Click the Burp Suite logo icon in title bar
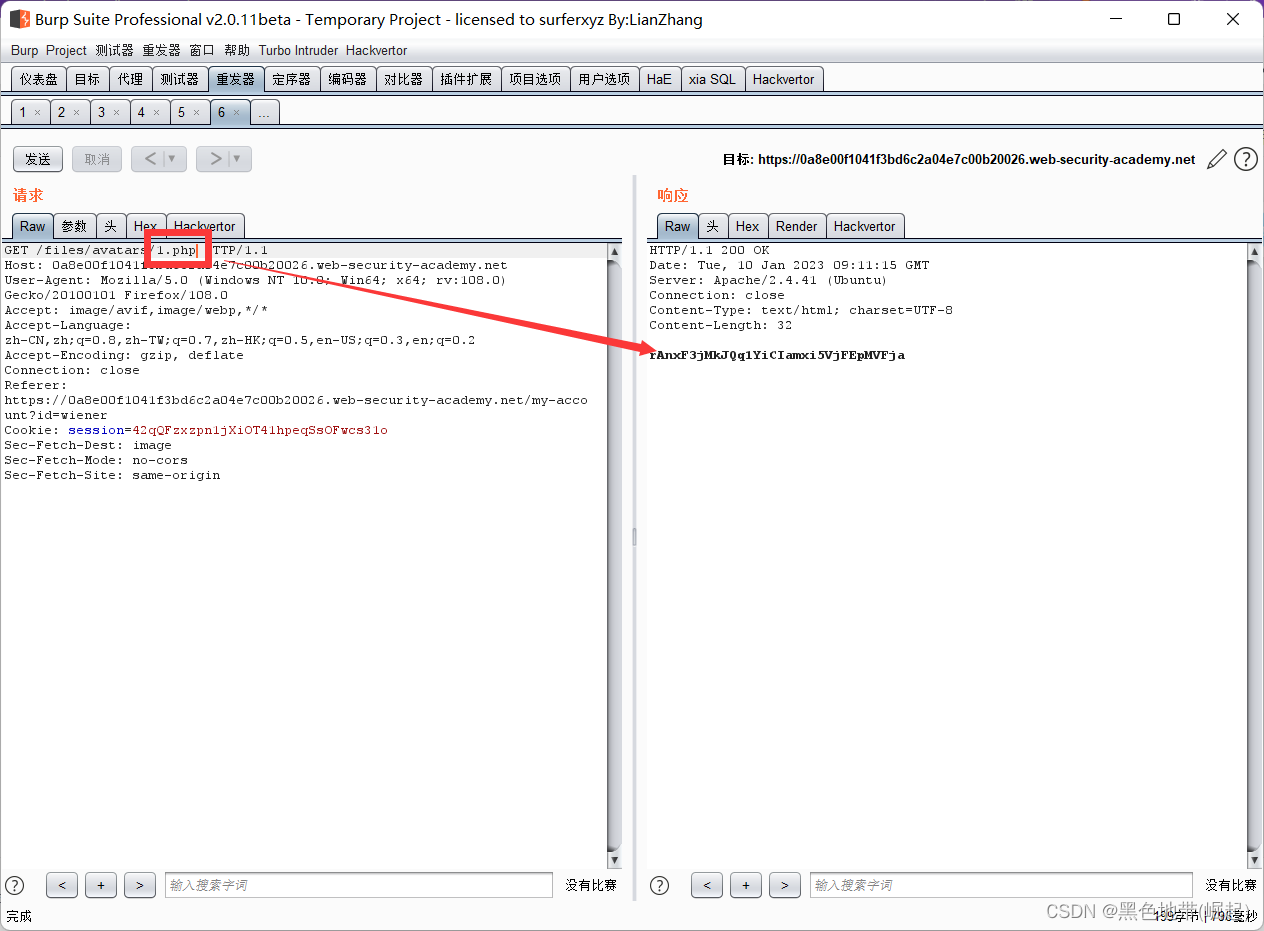 pos(19,19)
